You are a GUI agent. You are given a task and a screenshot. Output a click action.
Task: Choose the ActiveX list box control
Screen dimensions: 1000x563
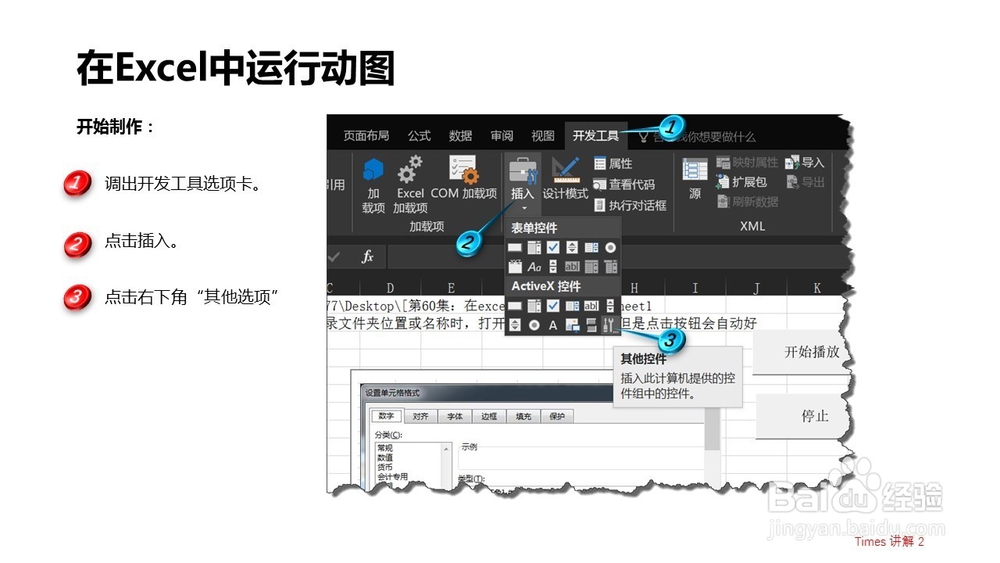click(572, 305)
